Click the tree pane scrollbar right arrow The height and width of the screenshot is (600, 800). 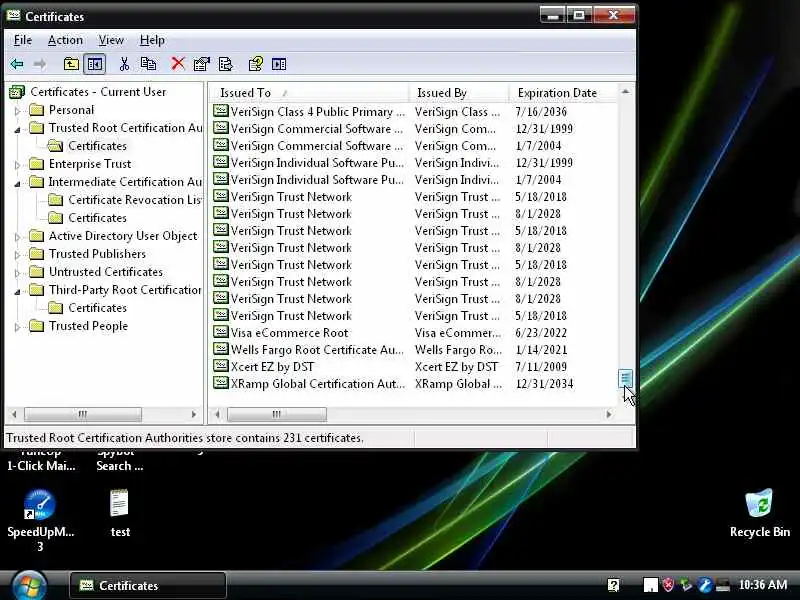point(193,414)
